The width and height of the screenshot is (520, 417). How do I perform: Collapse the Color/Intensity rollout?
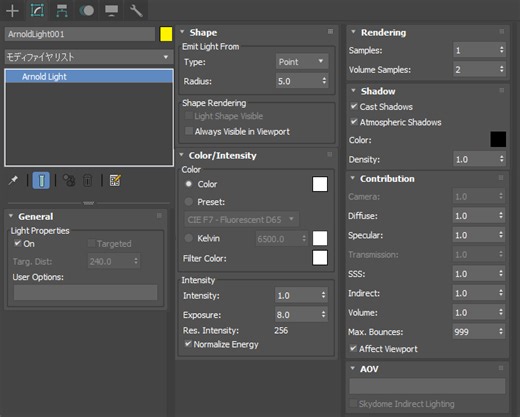182,155
